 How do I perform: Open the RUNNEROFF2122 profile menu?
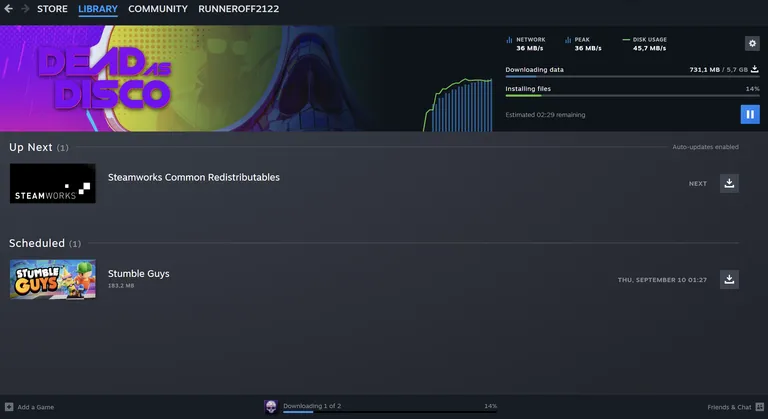(239, 9)
